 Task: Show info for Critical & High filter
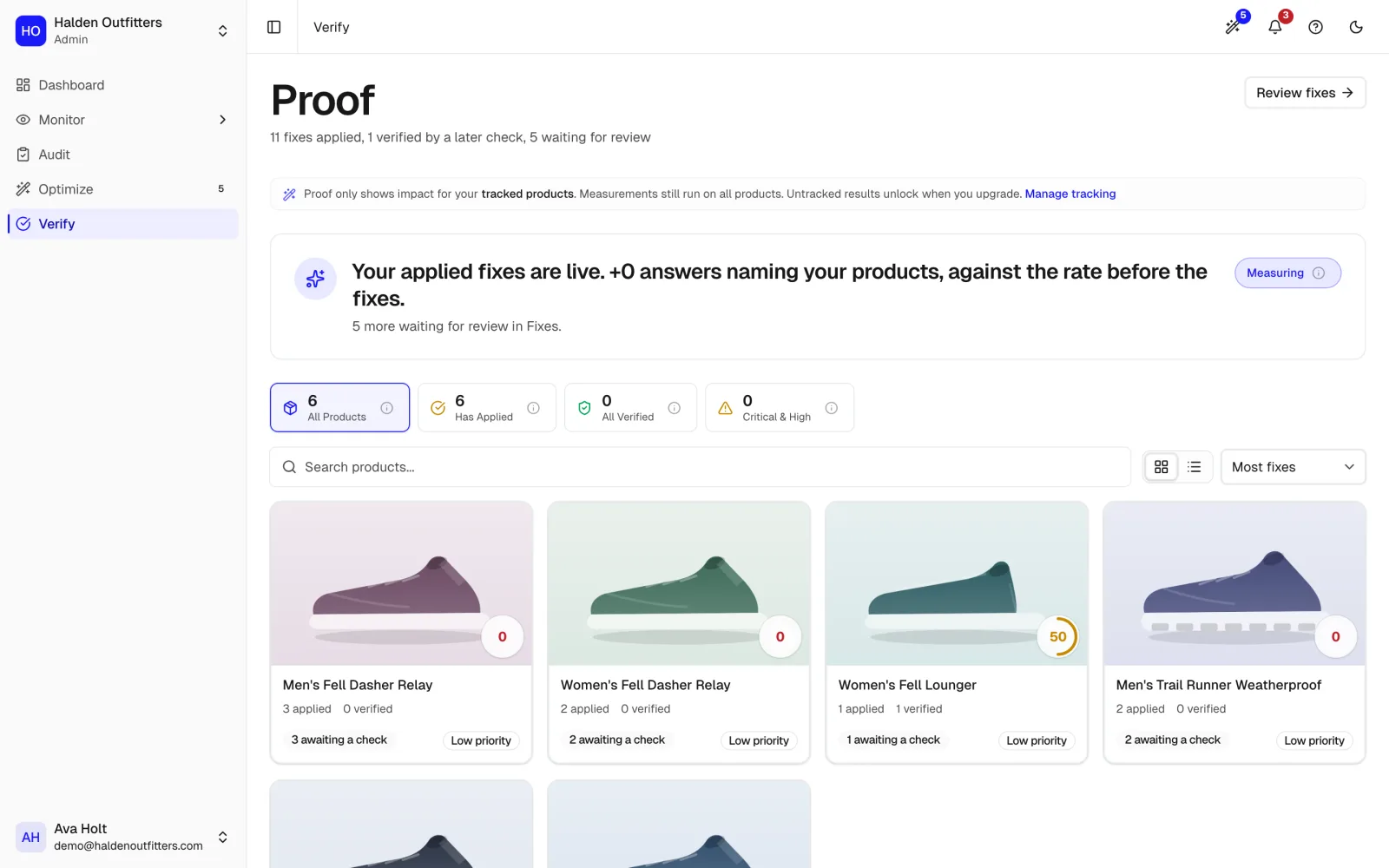coord(832,408)
